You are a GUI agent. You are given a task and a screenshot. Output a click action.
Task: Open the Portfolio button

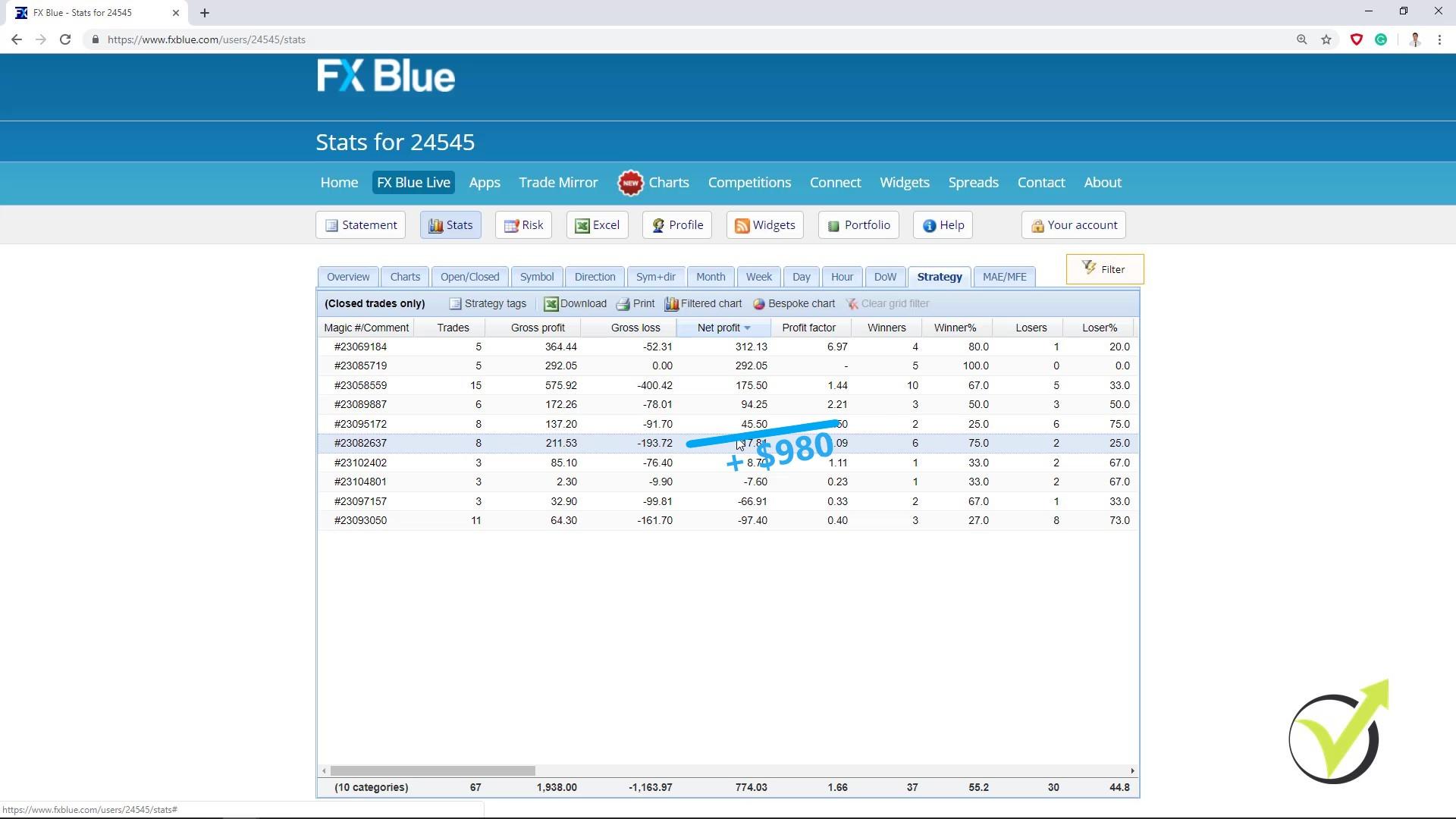pyautogui.click(x=858, y=225)
